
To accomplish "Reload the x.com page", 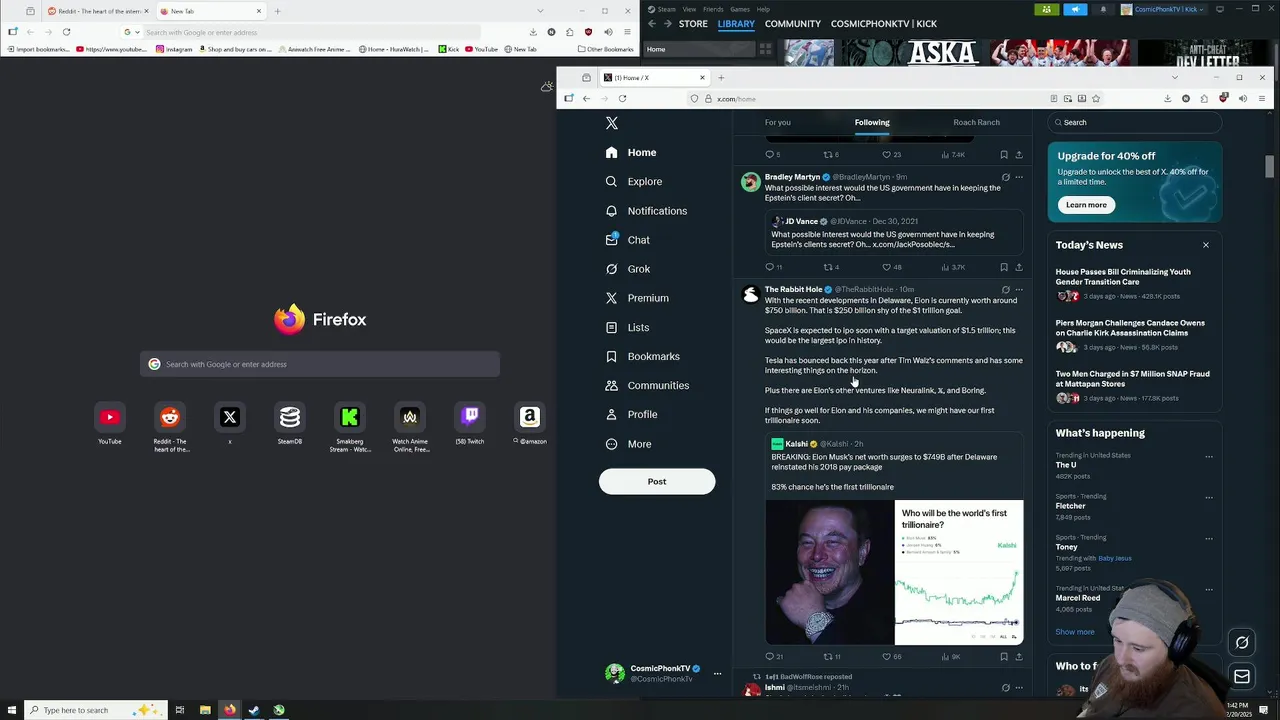I will (x=622, y=99).
